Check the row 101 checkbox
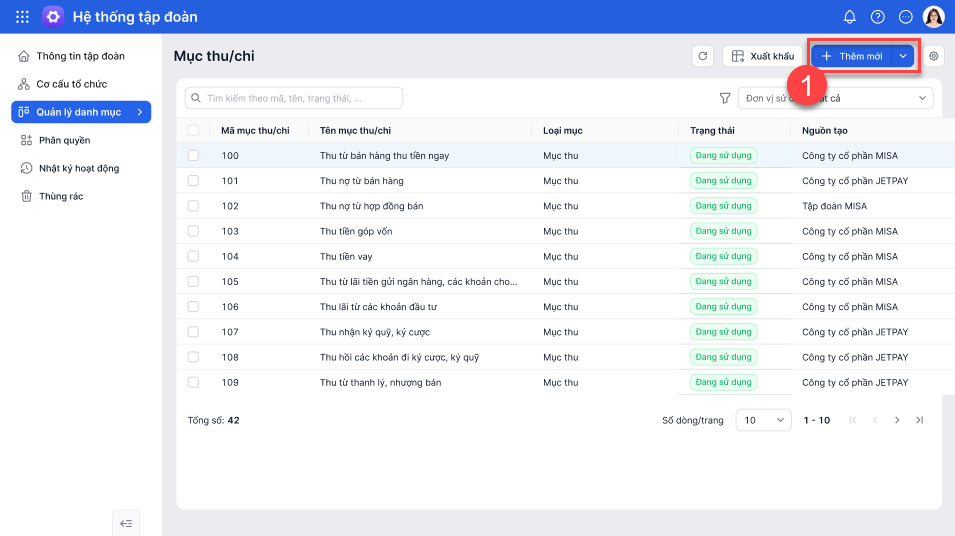This screenshot has height=536, width=955. coord(193,181)
